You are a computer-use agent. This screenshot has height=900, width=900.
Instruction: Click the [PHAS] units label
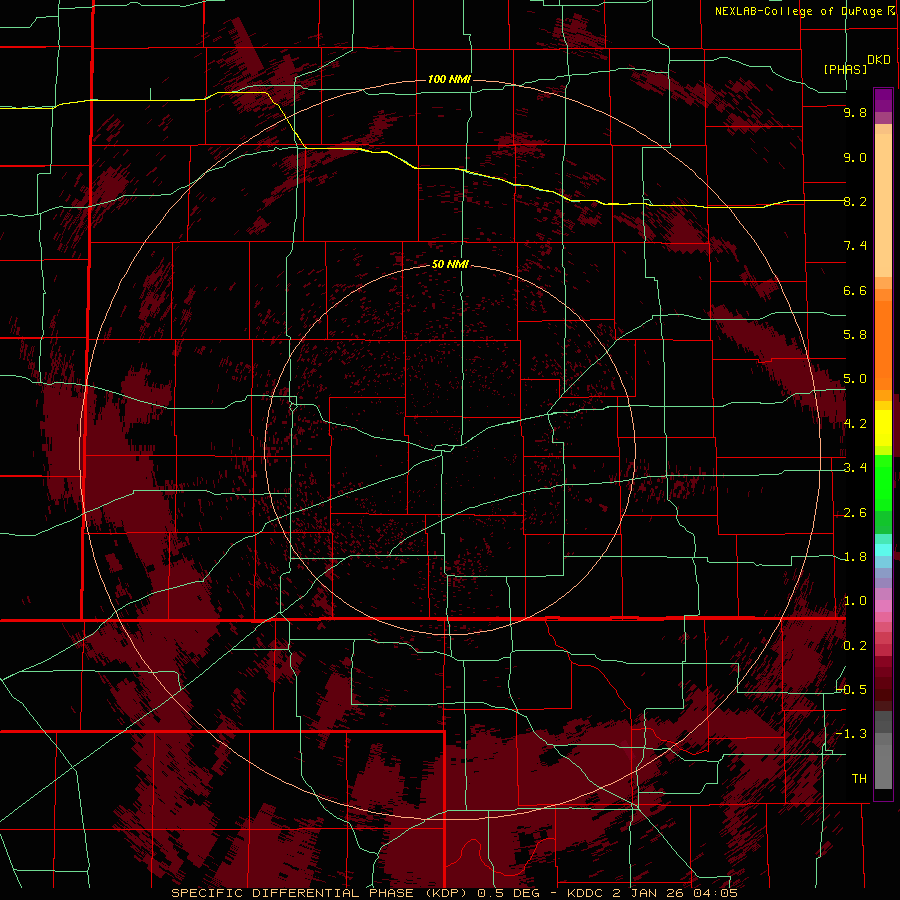coord(845,69)
